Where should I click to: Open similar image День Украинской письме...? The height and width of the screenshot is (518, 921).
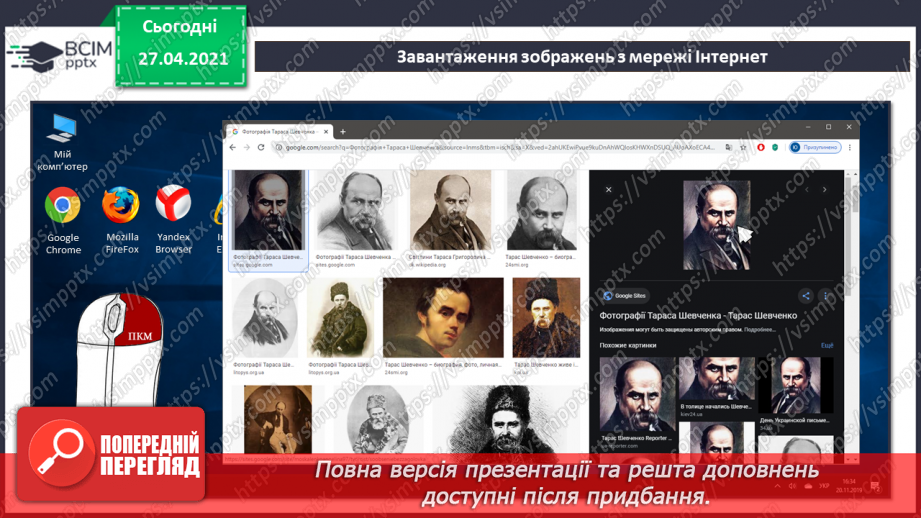tap(795, 385)
